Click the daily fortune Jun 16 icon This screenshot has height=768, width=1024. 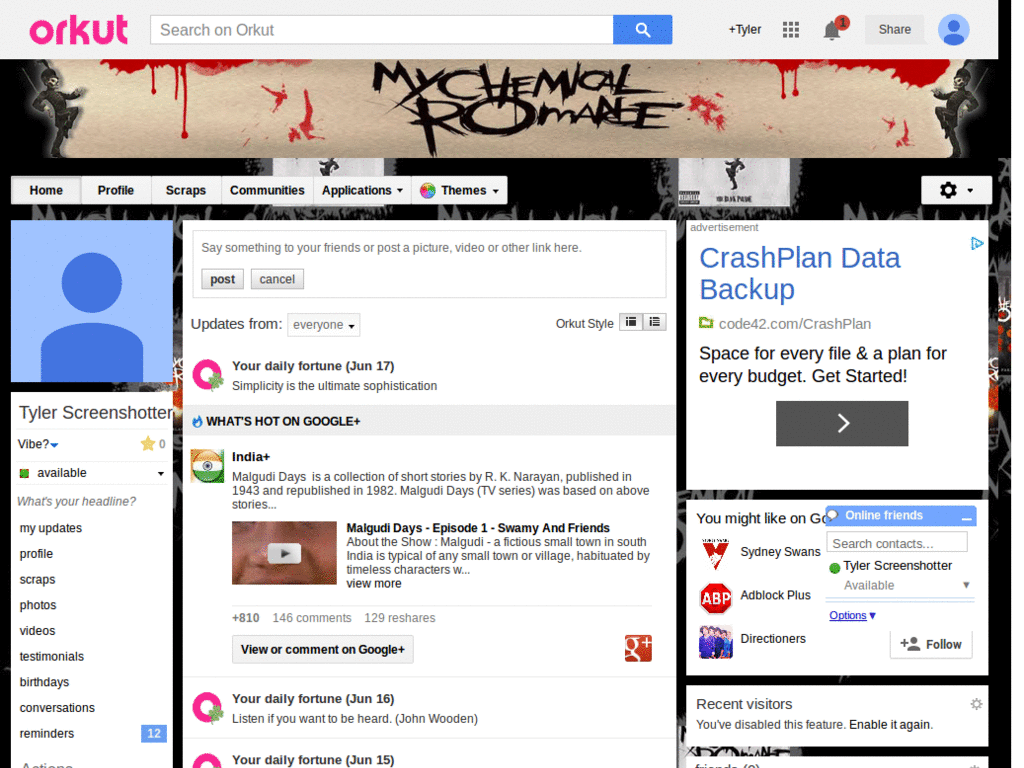point(208,709)
